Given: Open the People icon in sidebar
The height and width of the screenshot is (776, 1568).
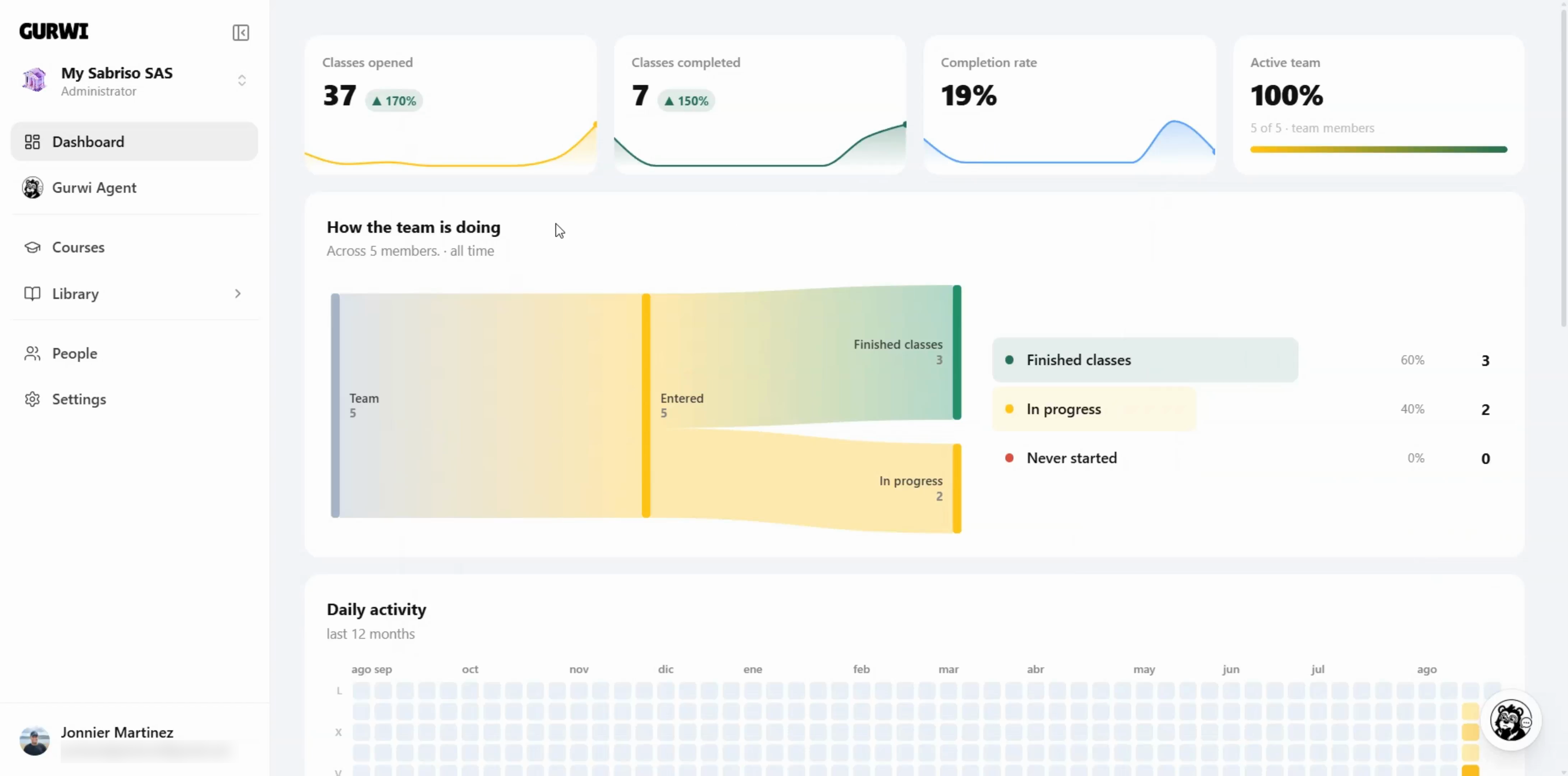Looking at the screenshot, I should pos(32,353).
